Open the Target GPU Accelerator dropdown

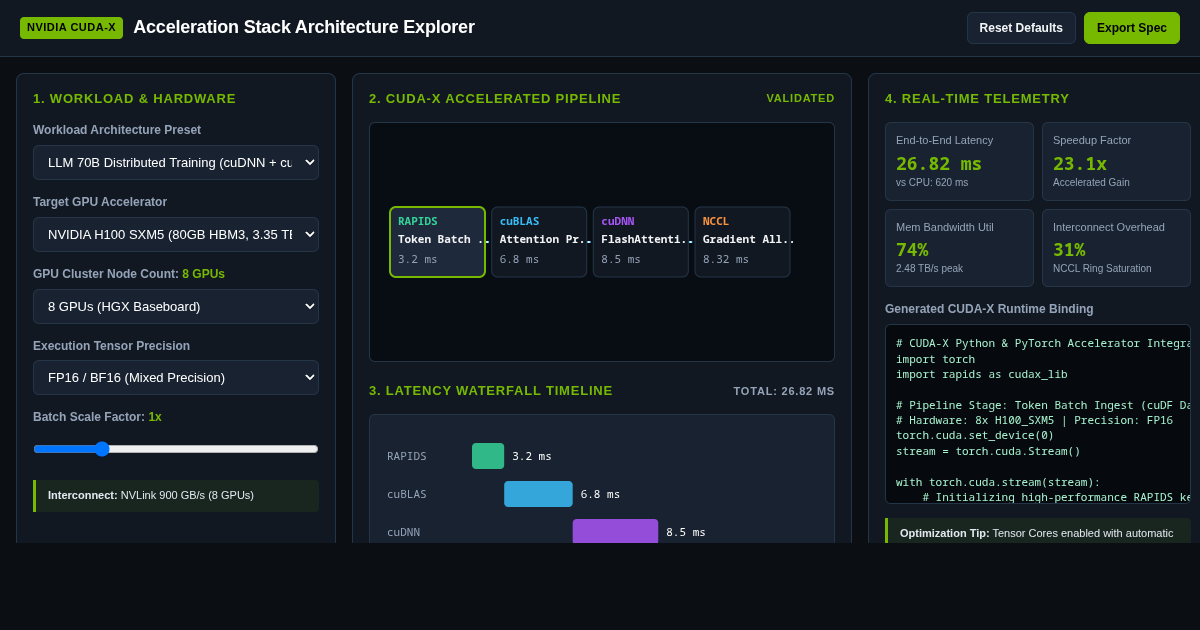tap(176, 234)
